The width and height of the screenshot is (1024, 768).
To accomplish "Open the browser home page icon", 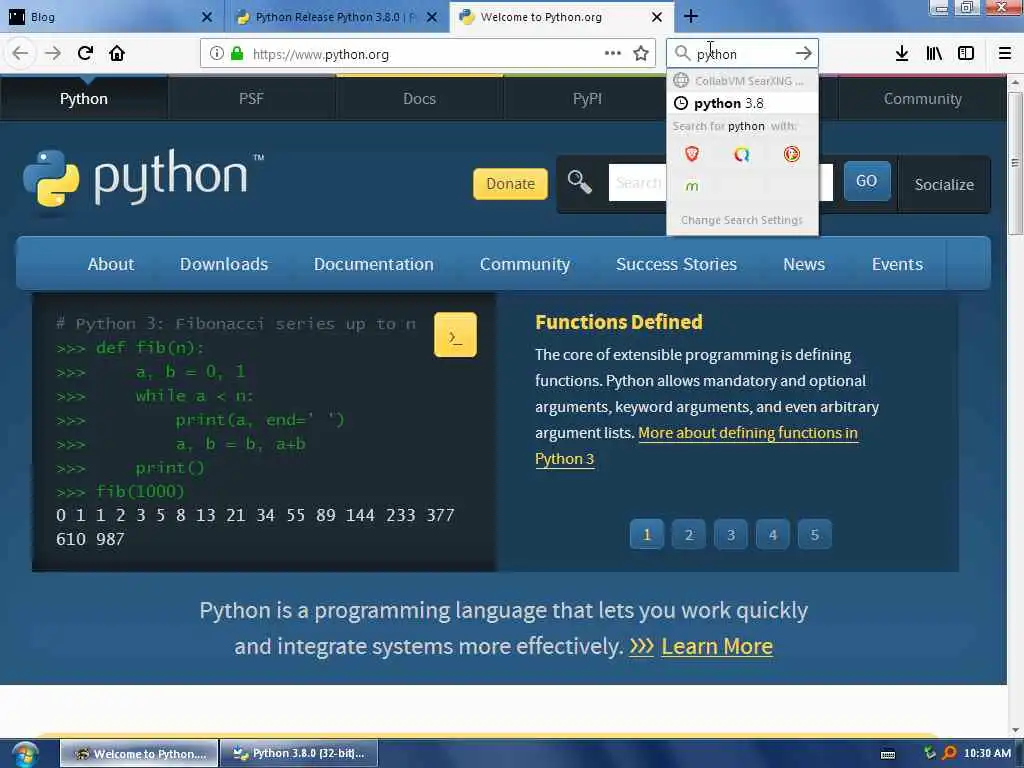I will 117,53.
